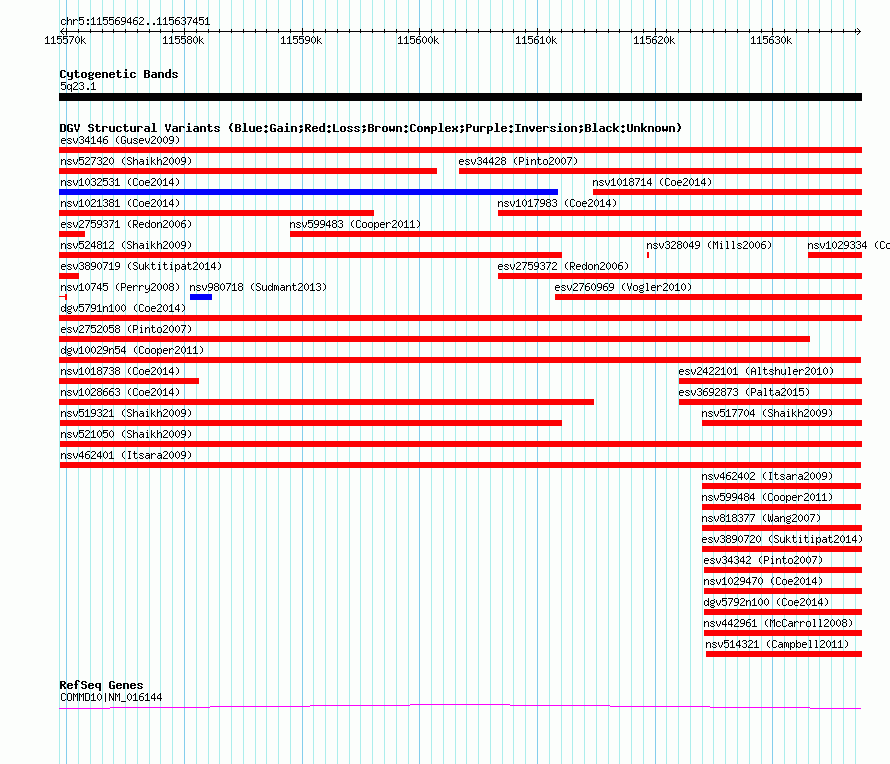Click the partially visible nsv1029334 label
890x764 pixels.
click(x=849, y=245)
